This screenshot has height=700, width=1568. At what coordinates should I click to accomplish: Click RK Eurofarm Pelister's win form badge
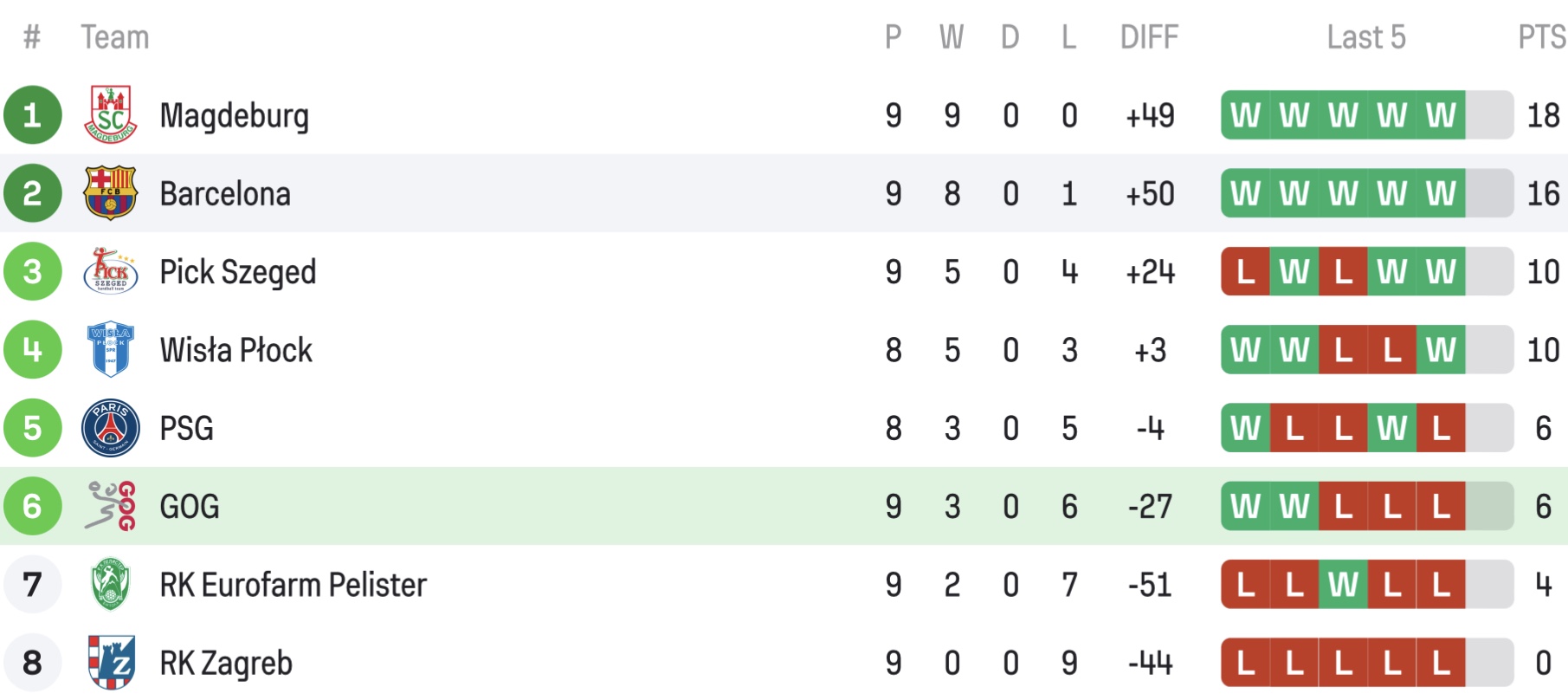(1343, 585)
